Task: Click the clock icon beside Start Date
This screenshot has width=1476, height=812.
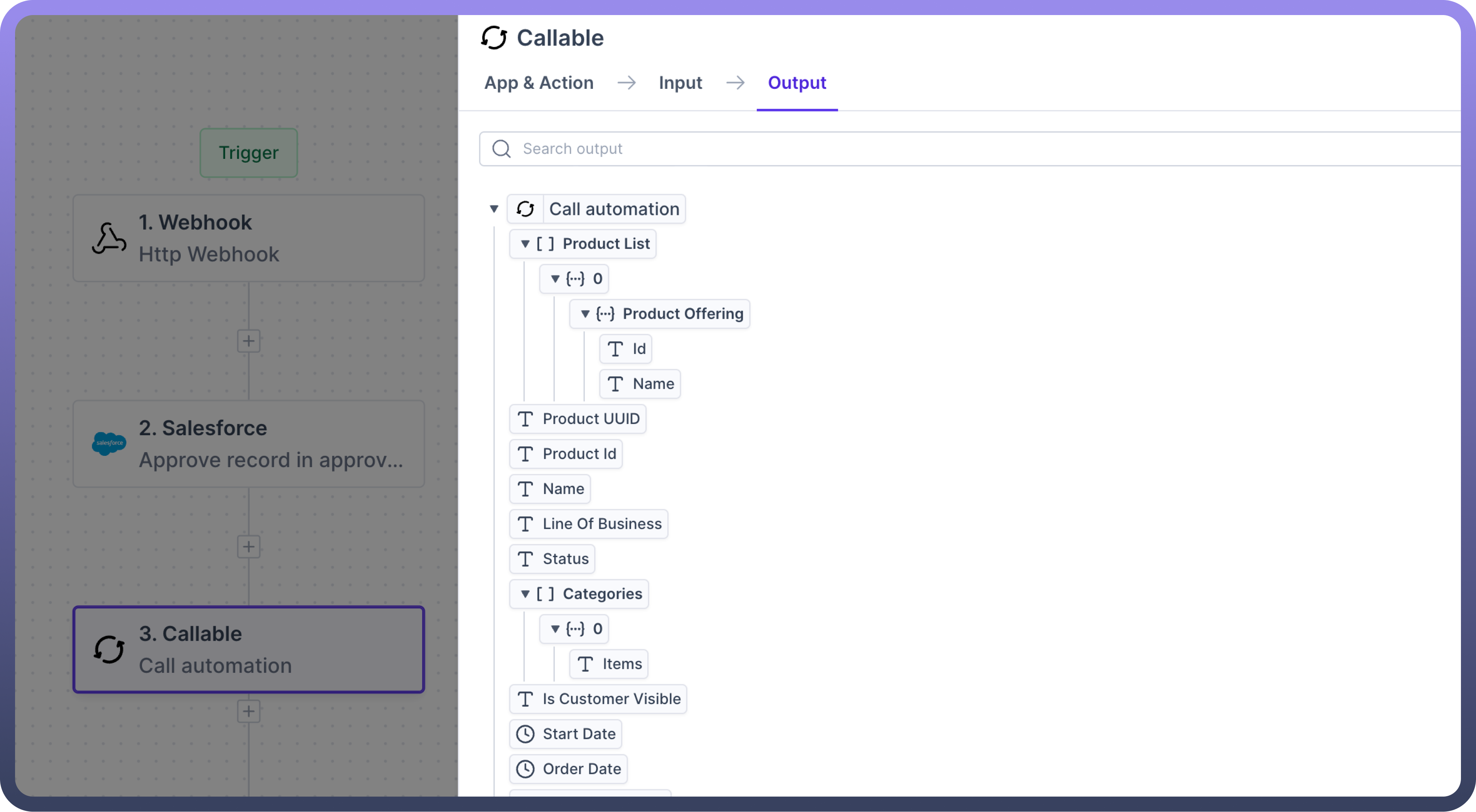Action: [525, 734]
